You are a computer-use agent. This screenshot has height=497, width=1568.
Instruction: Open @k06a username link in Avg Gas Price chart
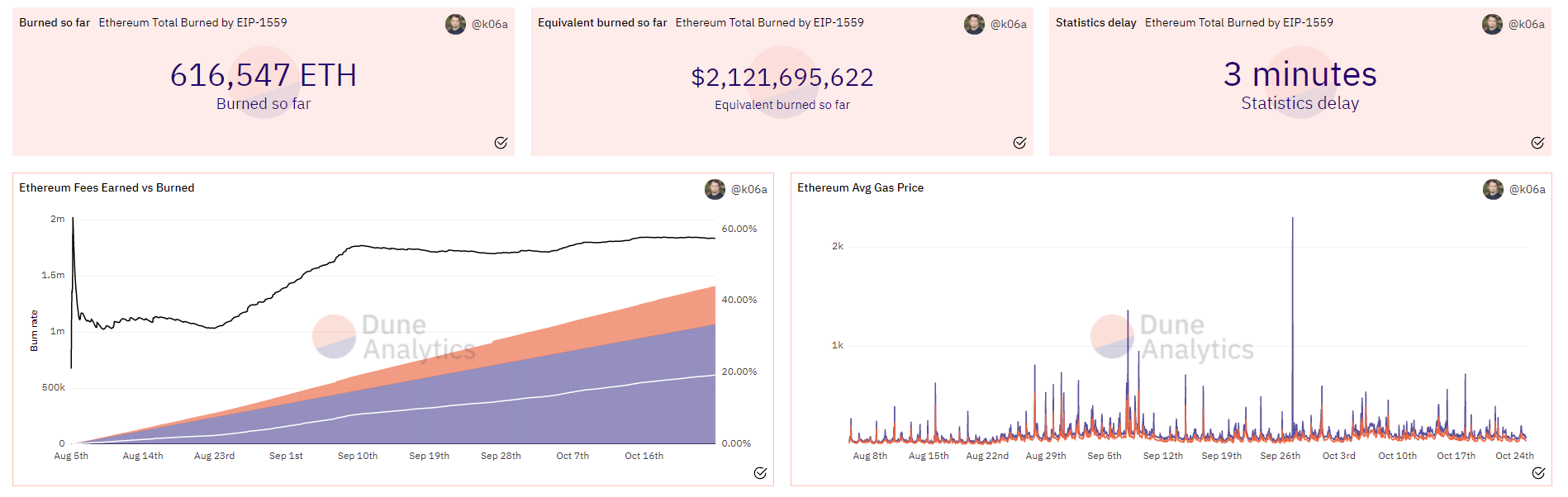point(1528,189)
